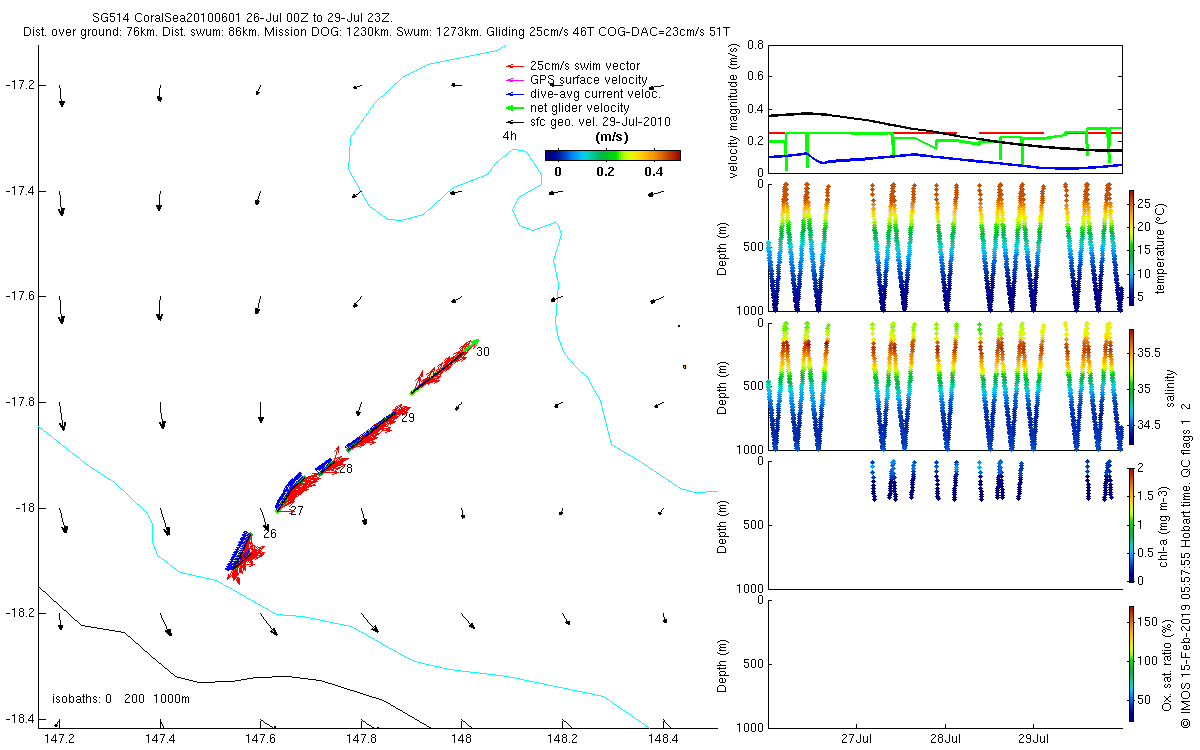Click the 148.4 longitude tick label

coord(662,739)
